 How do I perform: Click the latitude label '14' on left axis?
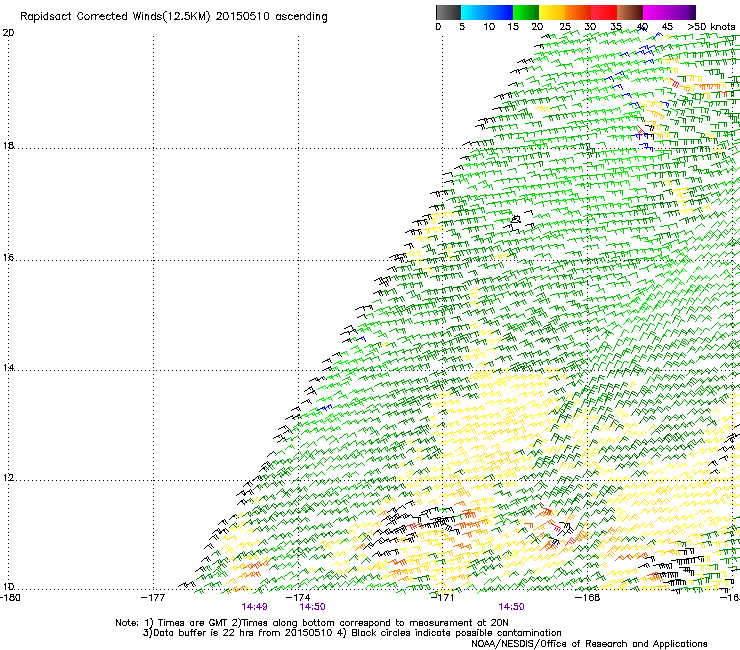click(x=8, y=368)
